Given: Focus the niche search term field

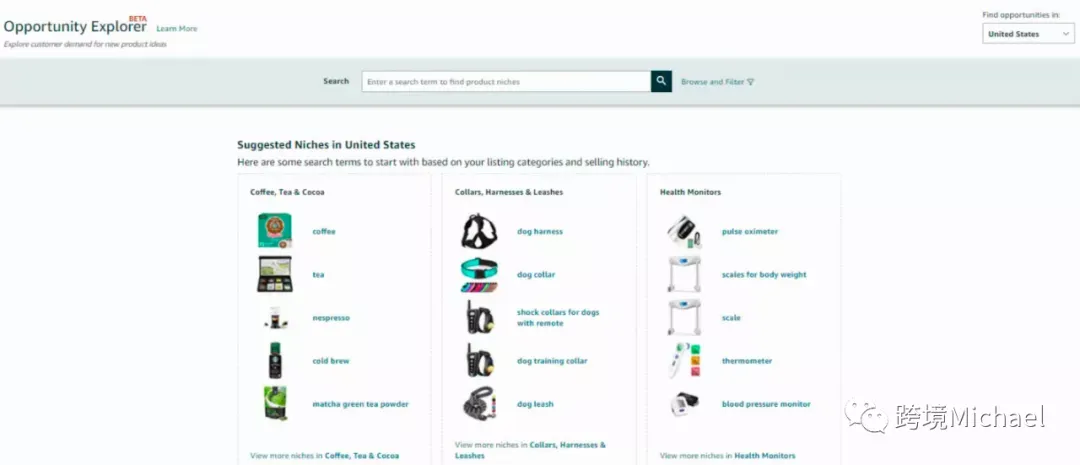Looking at the screenshot, I should (506, 81).
